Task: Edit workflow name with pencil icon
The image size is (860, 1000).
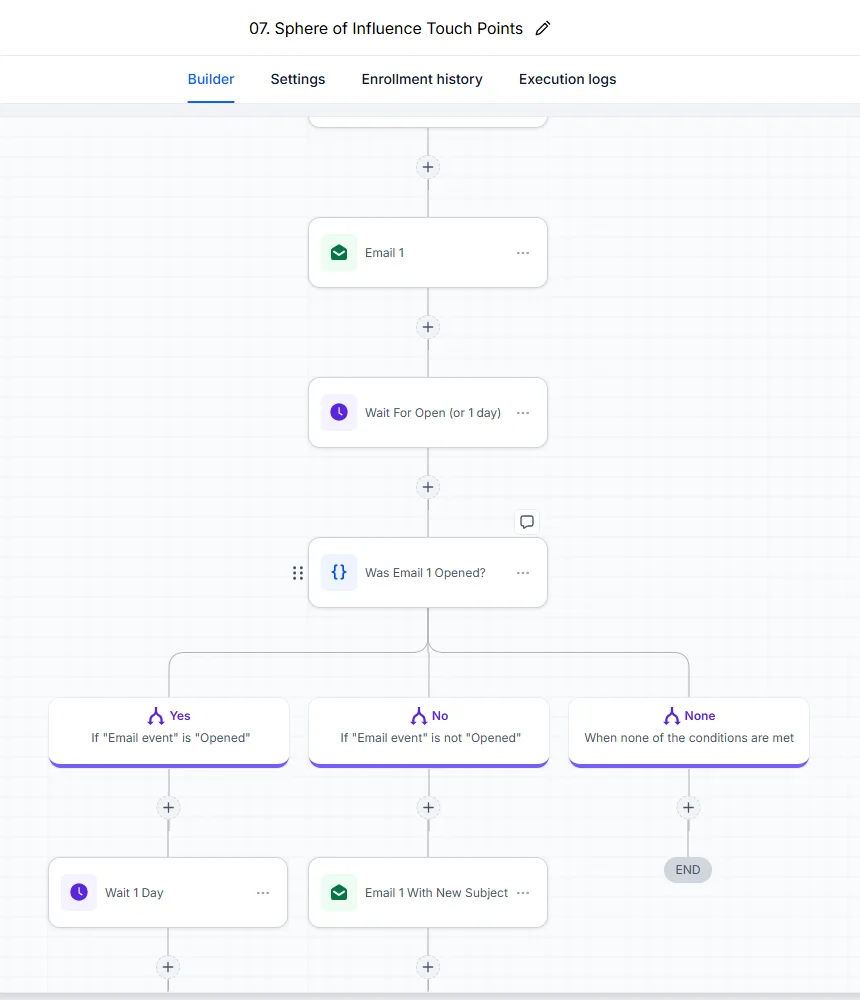Action: (x=542, y=28)
